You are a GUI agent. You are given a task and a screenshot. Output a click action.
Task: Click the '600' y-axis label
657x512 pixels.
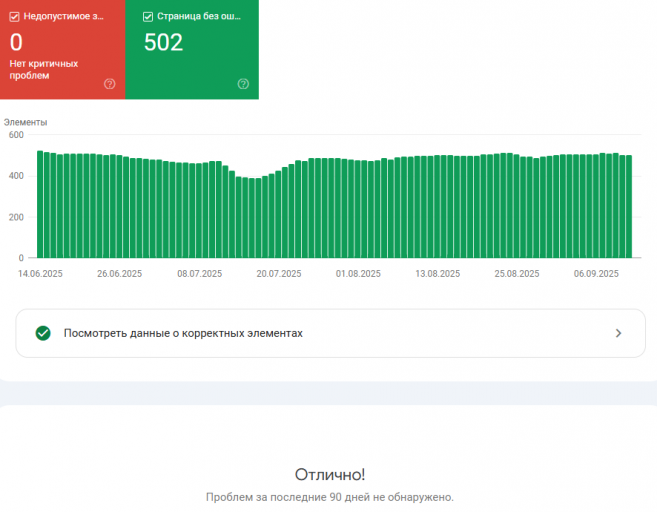tap(16, 135)
